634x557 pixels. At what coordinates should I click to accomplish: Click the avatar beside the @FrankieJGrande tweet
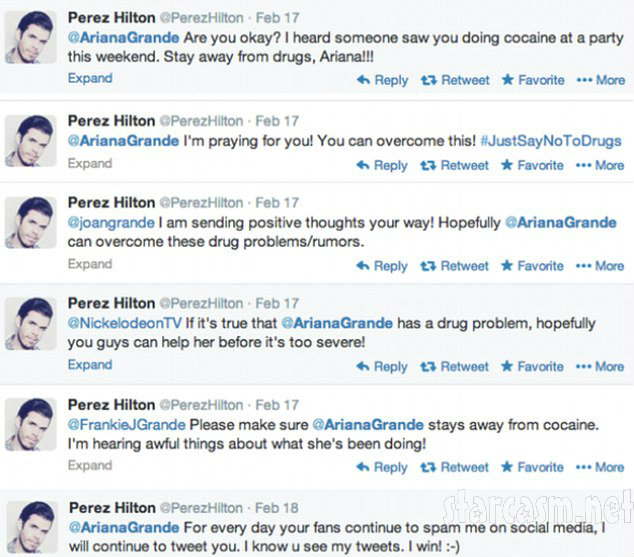pos(30,424)
